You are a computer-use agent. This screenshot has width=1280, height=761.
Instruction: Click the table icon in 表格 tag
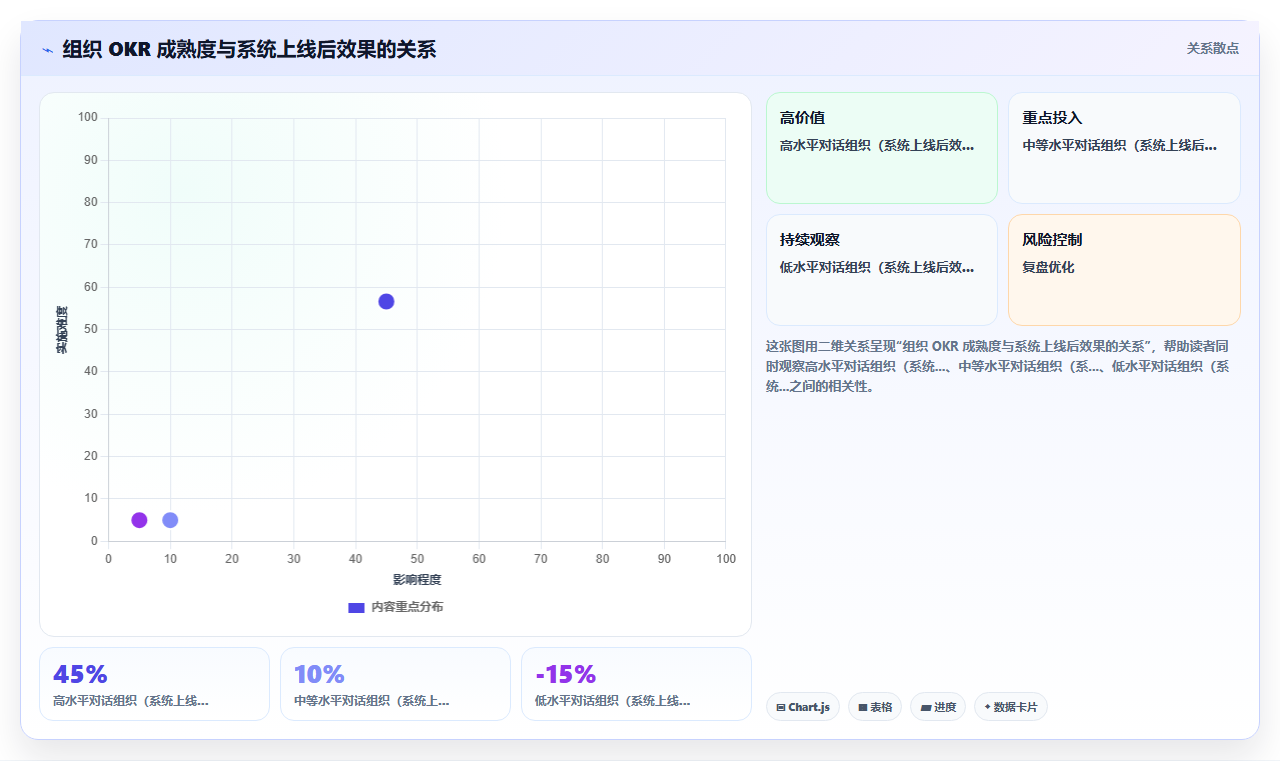[863, 707]
